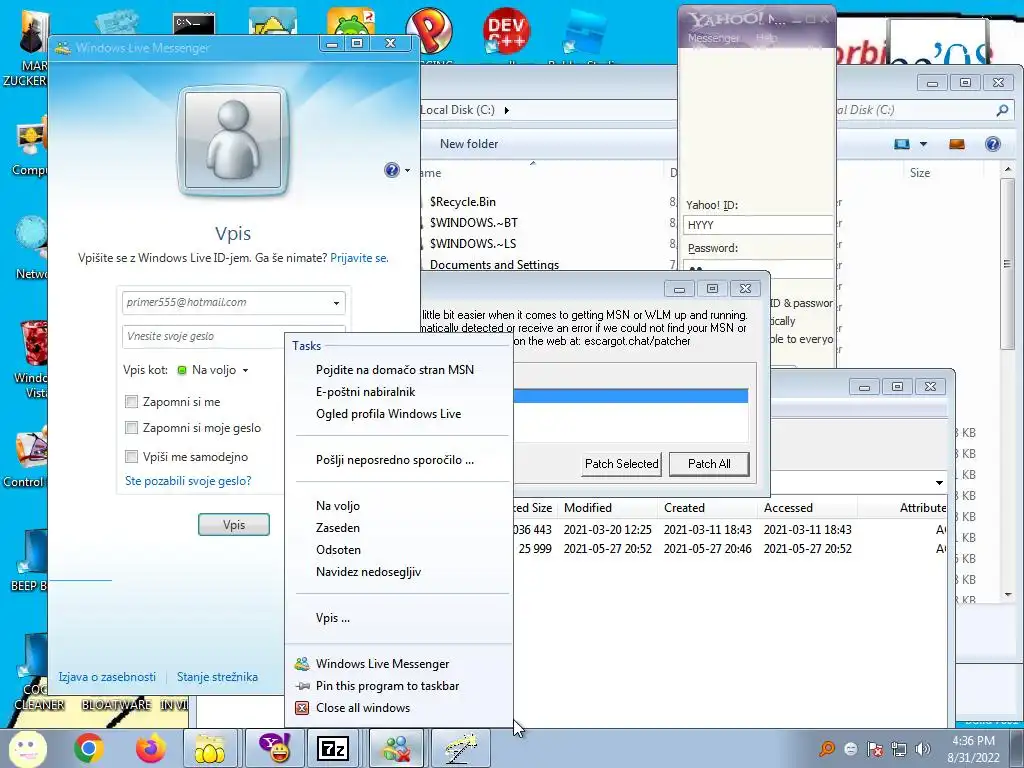This screenshot has width=1024, height=768.
Task: Open the action center flag icon
Action: click(x=875, y=749)
